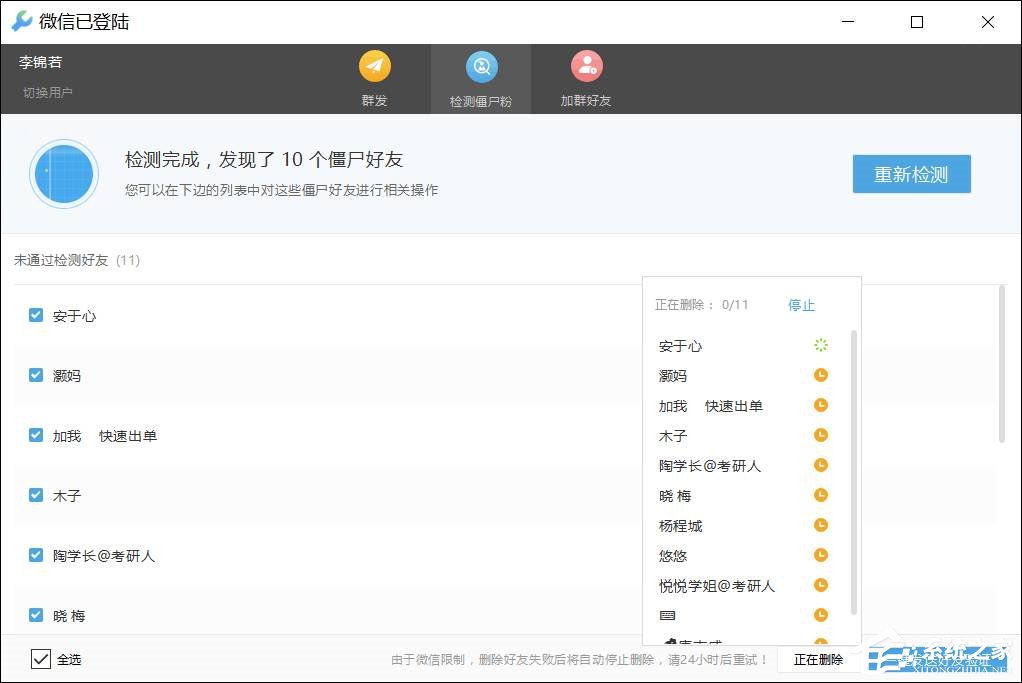Click the clock icon next to 木子
The image size is (1022, 683).
coord(820,435)
